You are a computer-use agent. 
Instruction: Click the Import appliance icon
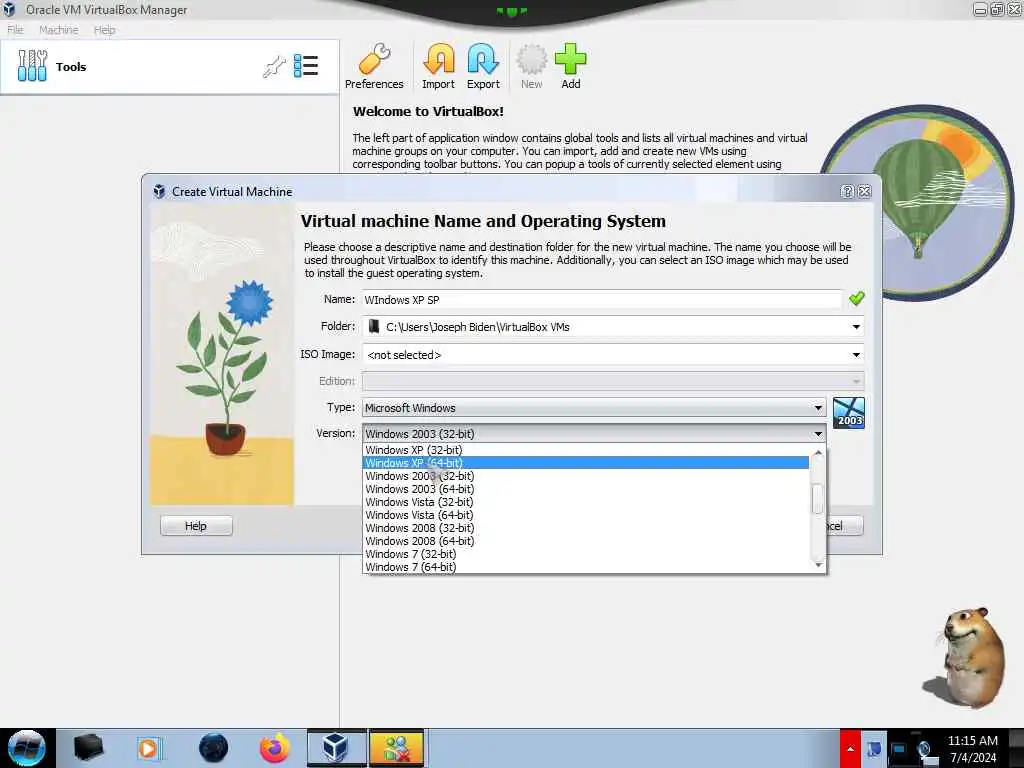438,67
